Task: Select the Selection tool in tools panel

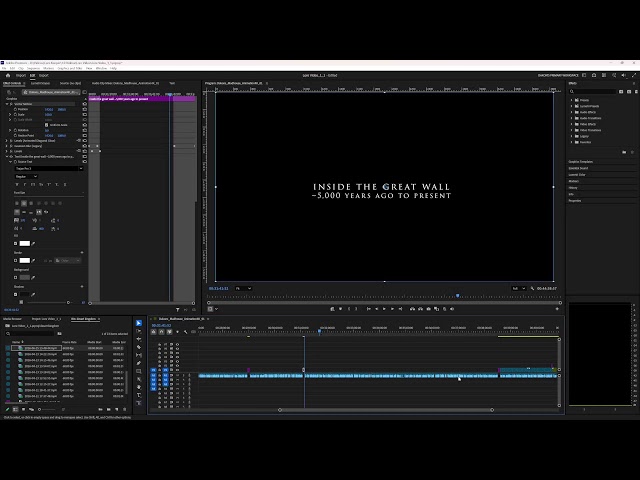Action: (139, 323)
